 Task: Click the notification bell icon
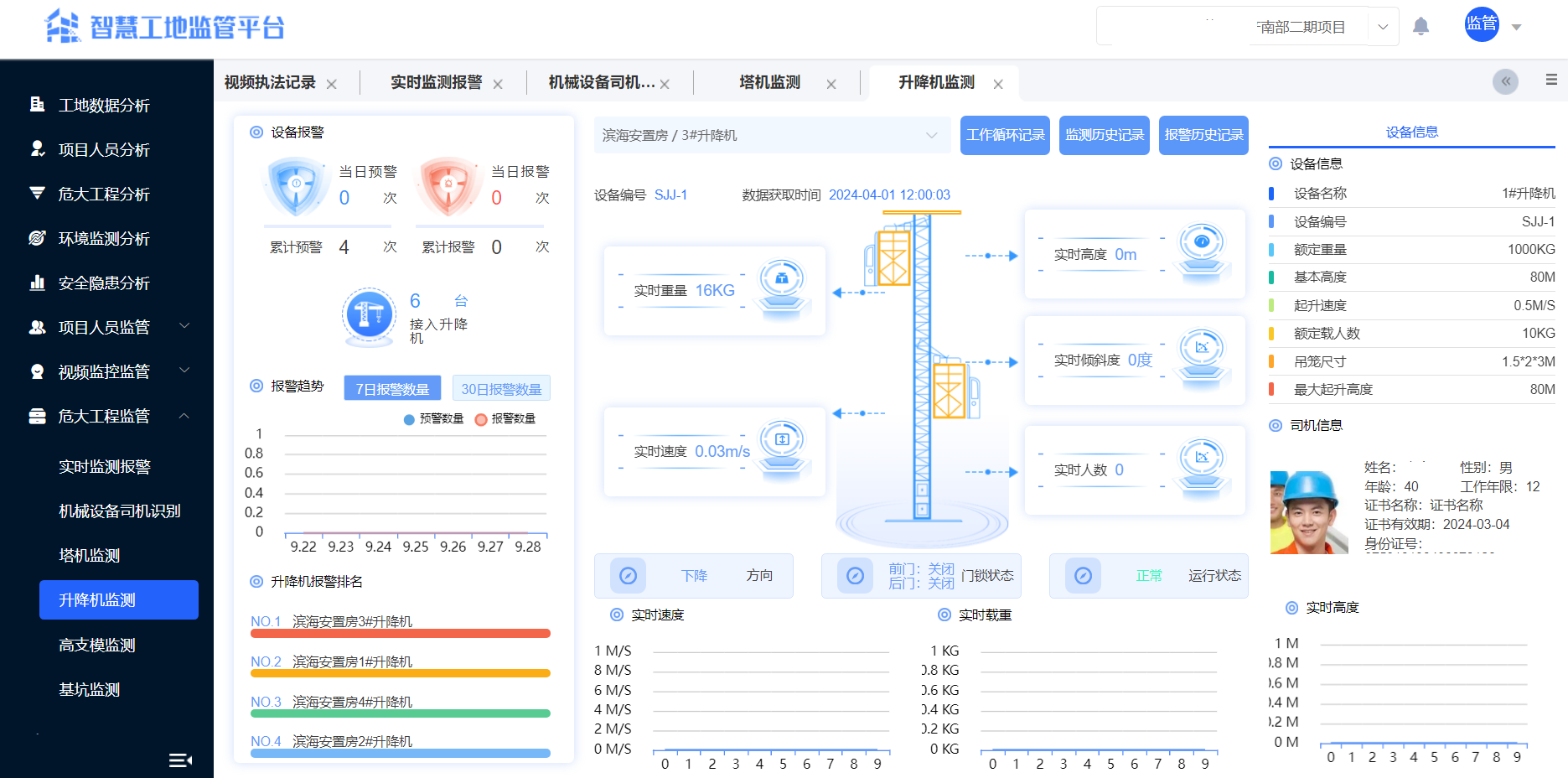(1422, 25)
